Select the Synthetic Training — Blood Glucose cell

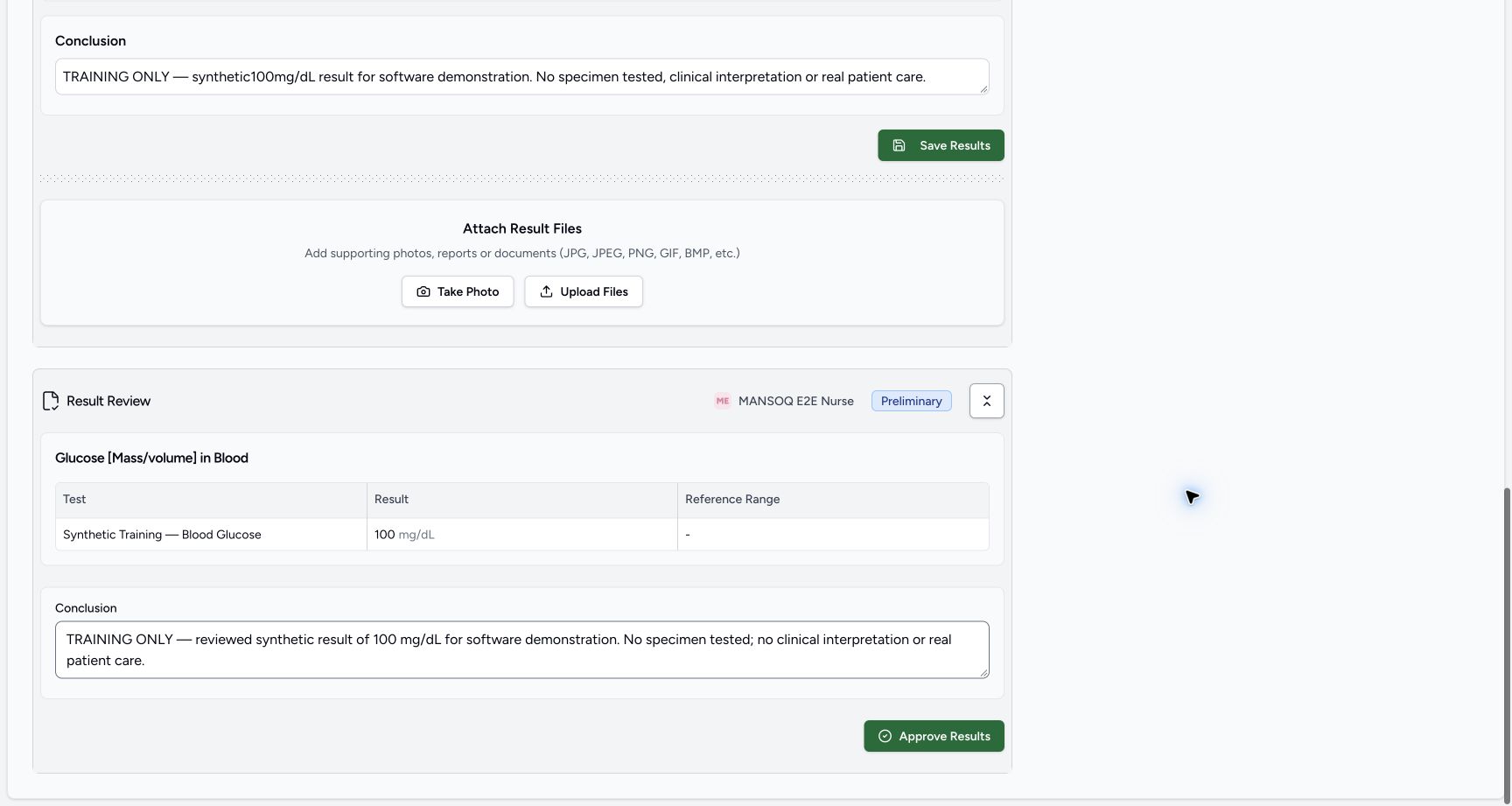[x=211, y=535]
